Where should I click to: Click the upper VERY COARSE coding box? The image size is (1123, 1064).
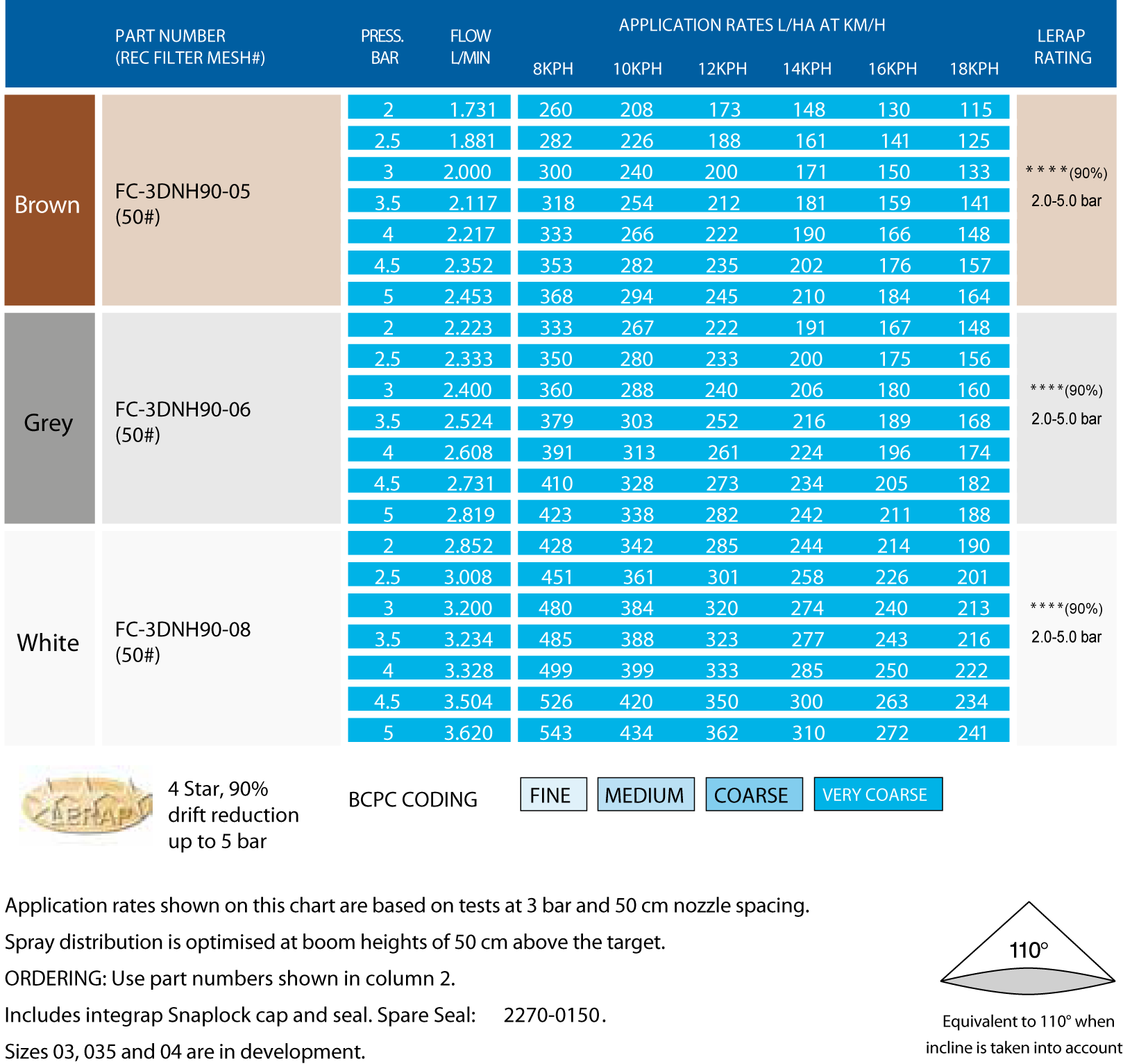coord(877,795)
